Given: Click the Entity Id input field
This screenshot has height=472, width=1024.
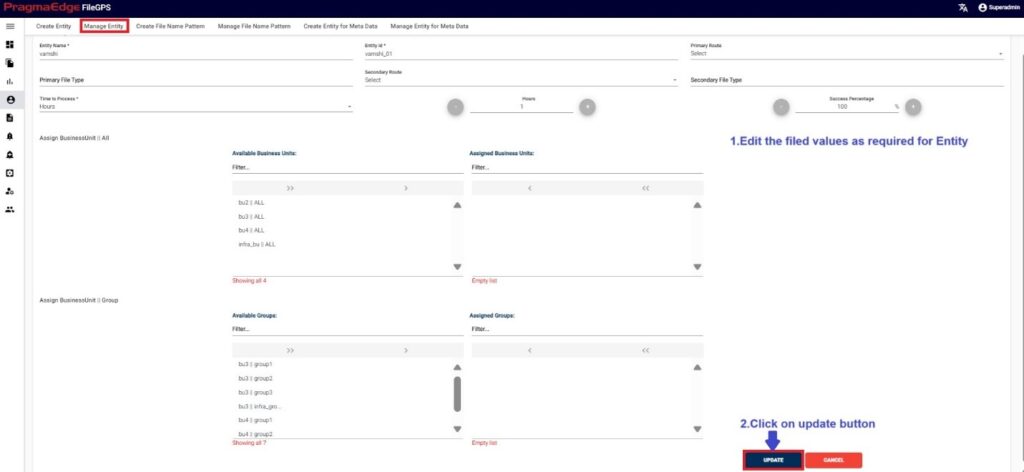Looking at the screenshot, I should (x=521, y=54).
